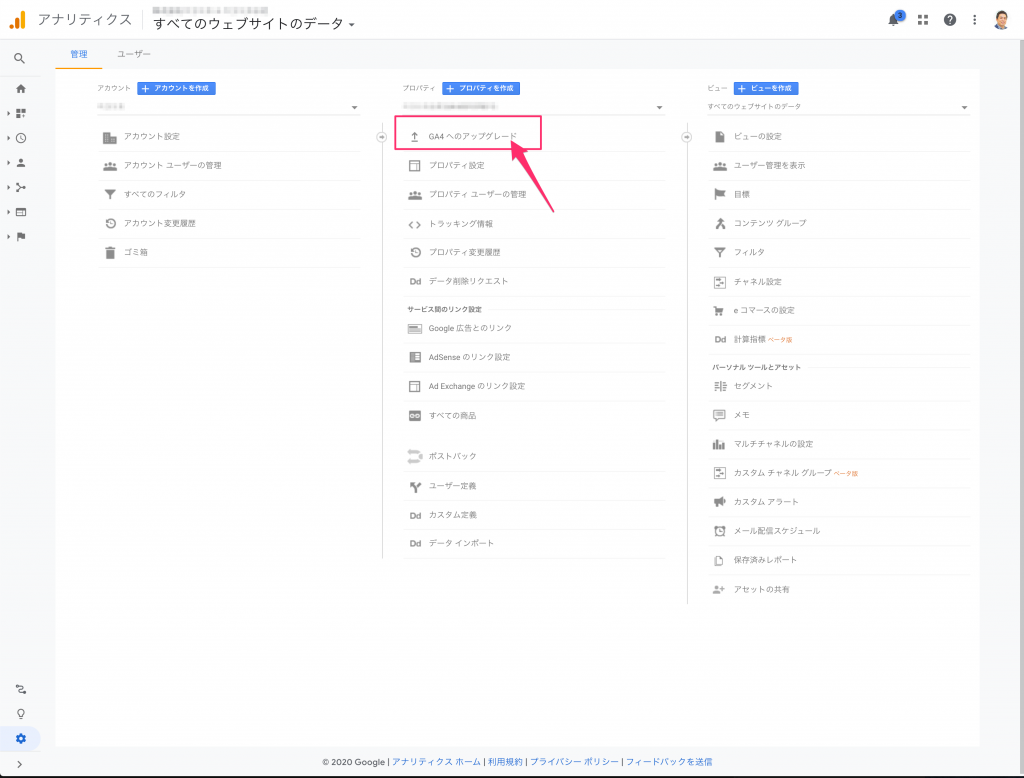1024x778 pixels.
Task: Open the Conversions flag icon in the sidebar
Action: (21, 236)
